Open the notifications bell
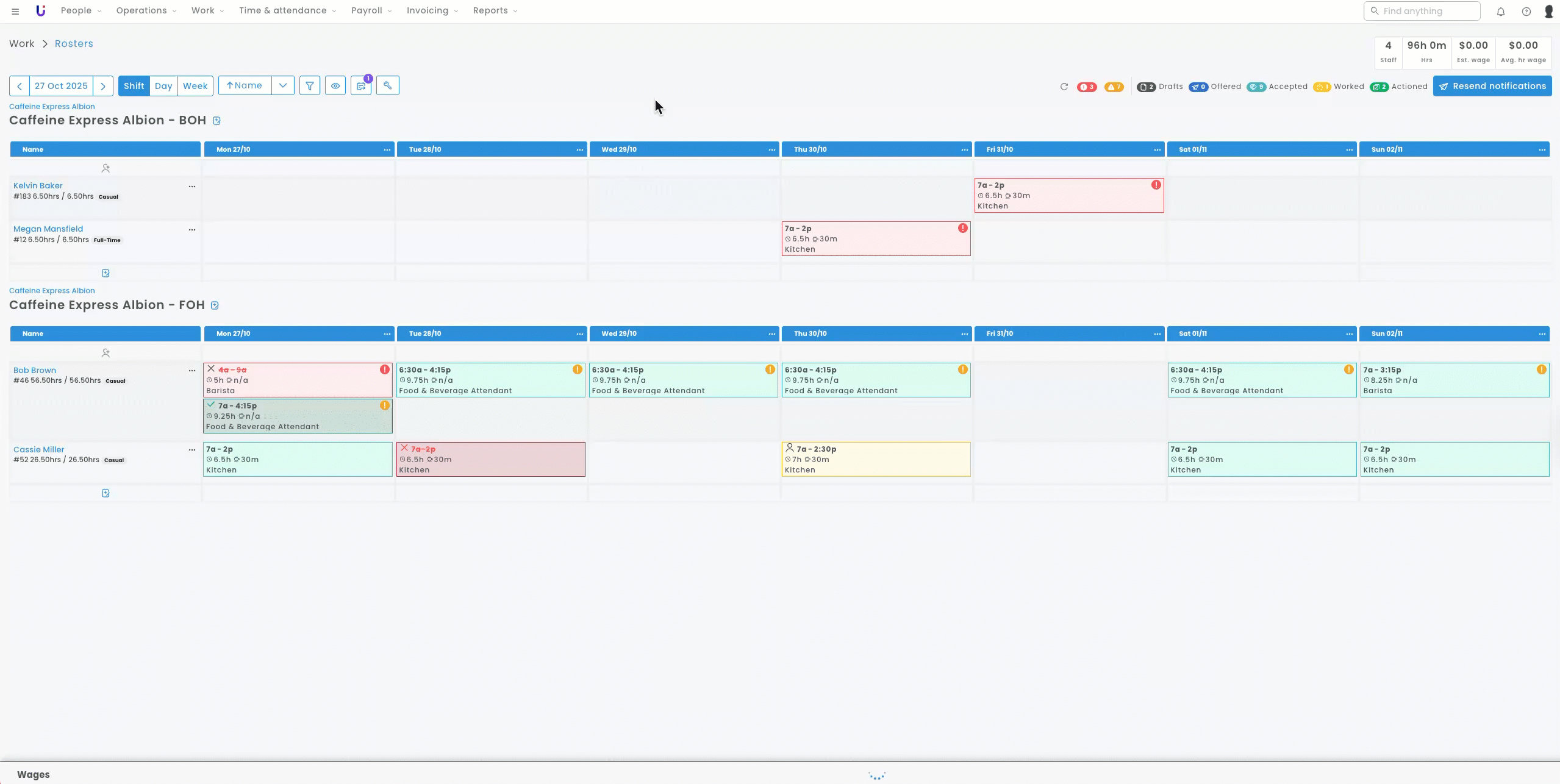Screen dimensions: 1560x784 1501,12
